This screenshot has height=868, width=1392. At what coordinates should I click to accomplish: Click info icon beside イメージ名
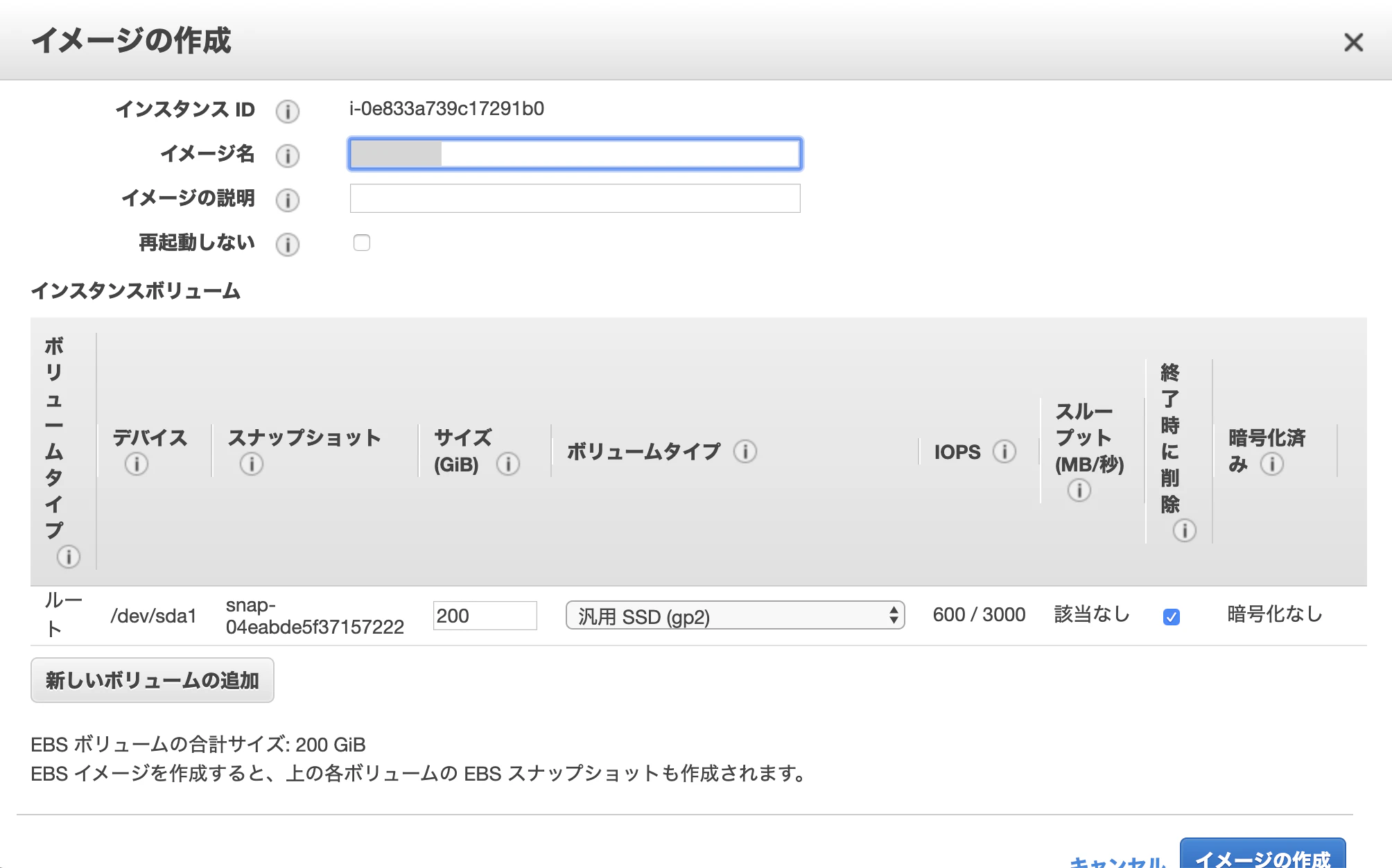tap(287, 155)
